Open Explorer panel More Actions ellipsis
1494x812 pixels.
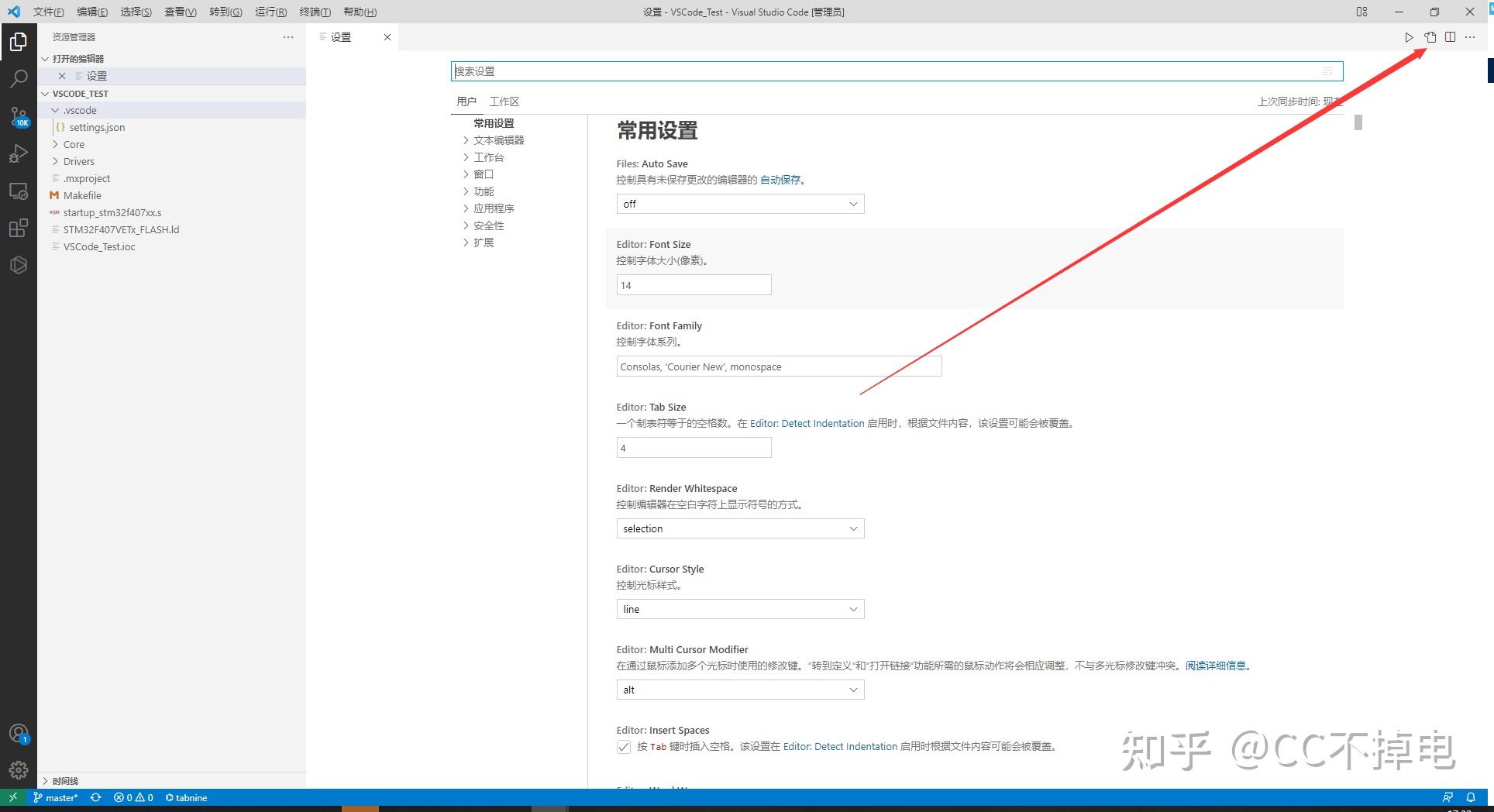click(288, 37)
